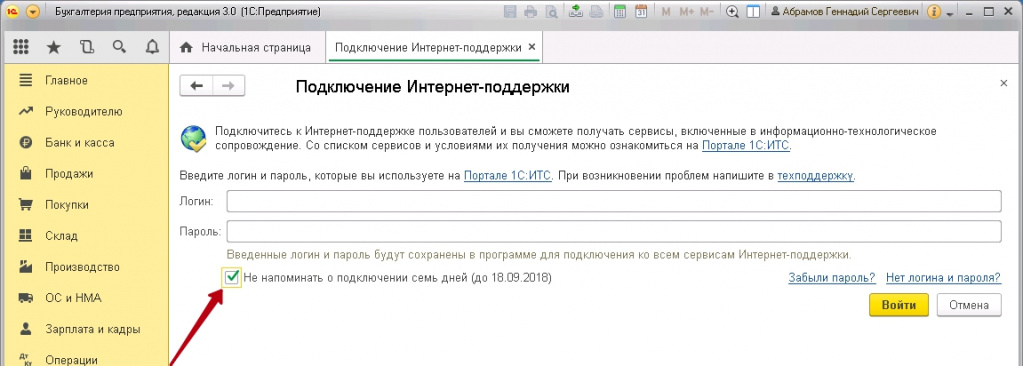Open the calendar icon showing 31

tap(641, 12)
